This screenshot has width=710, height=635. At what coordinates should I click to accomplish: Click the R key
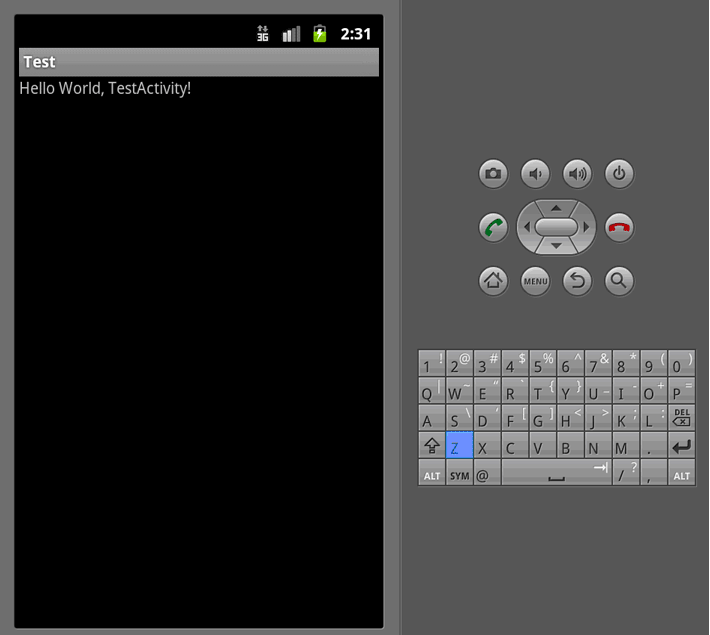(x=515, y=390)
